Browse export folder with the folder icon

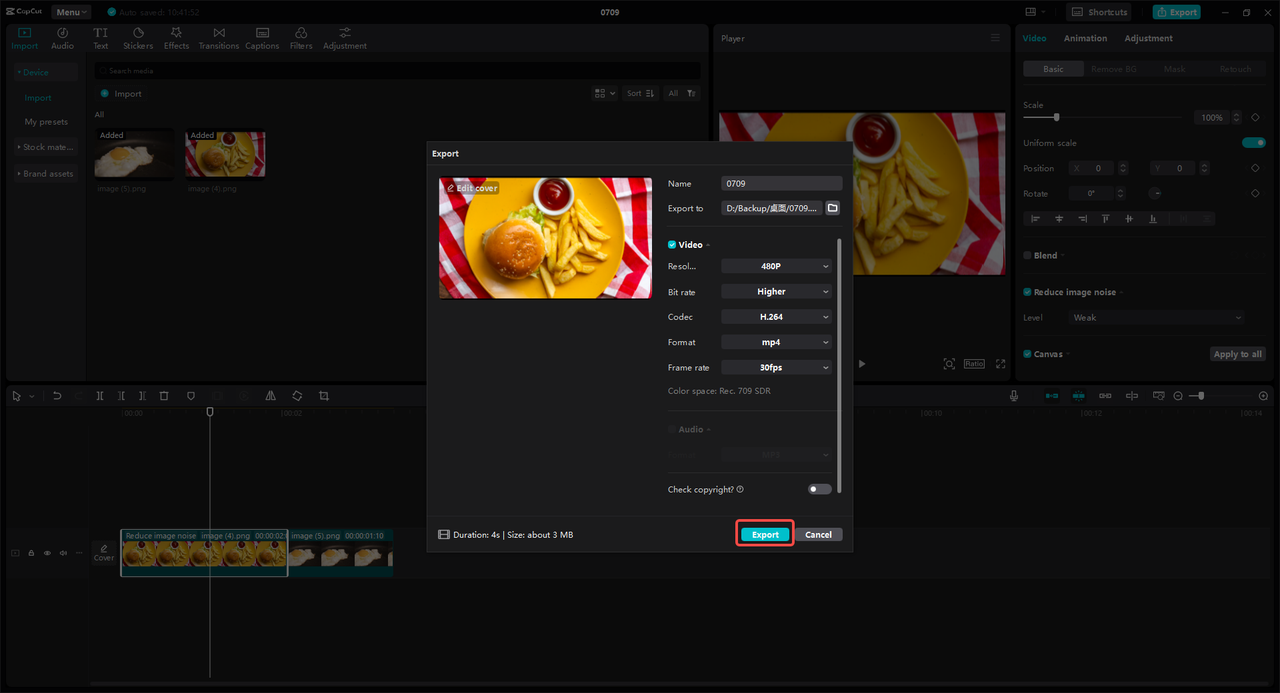click(832, 208)
